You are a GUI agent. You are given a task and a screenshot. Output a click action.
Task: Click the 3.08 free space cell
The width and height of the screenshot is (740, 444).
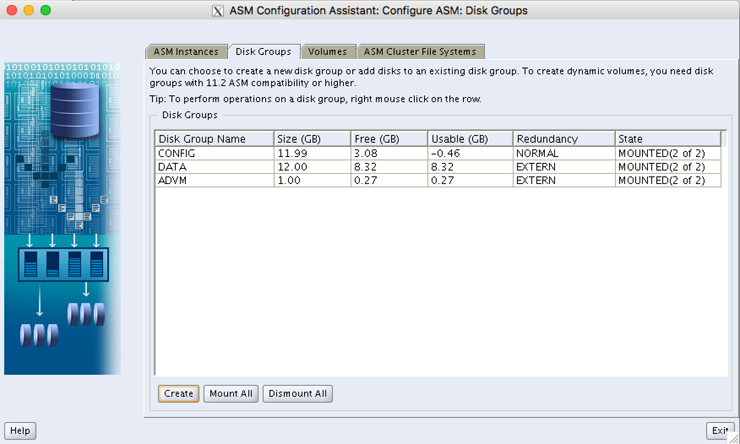tap(389, 153)
